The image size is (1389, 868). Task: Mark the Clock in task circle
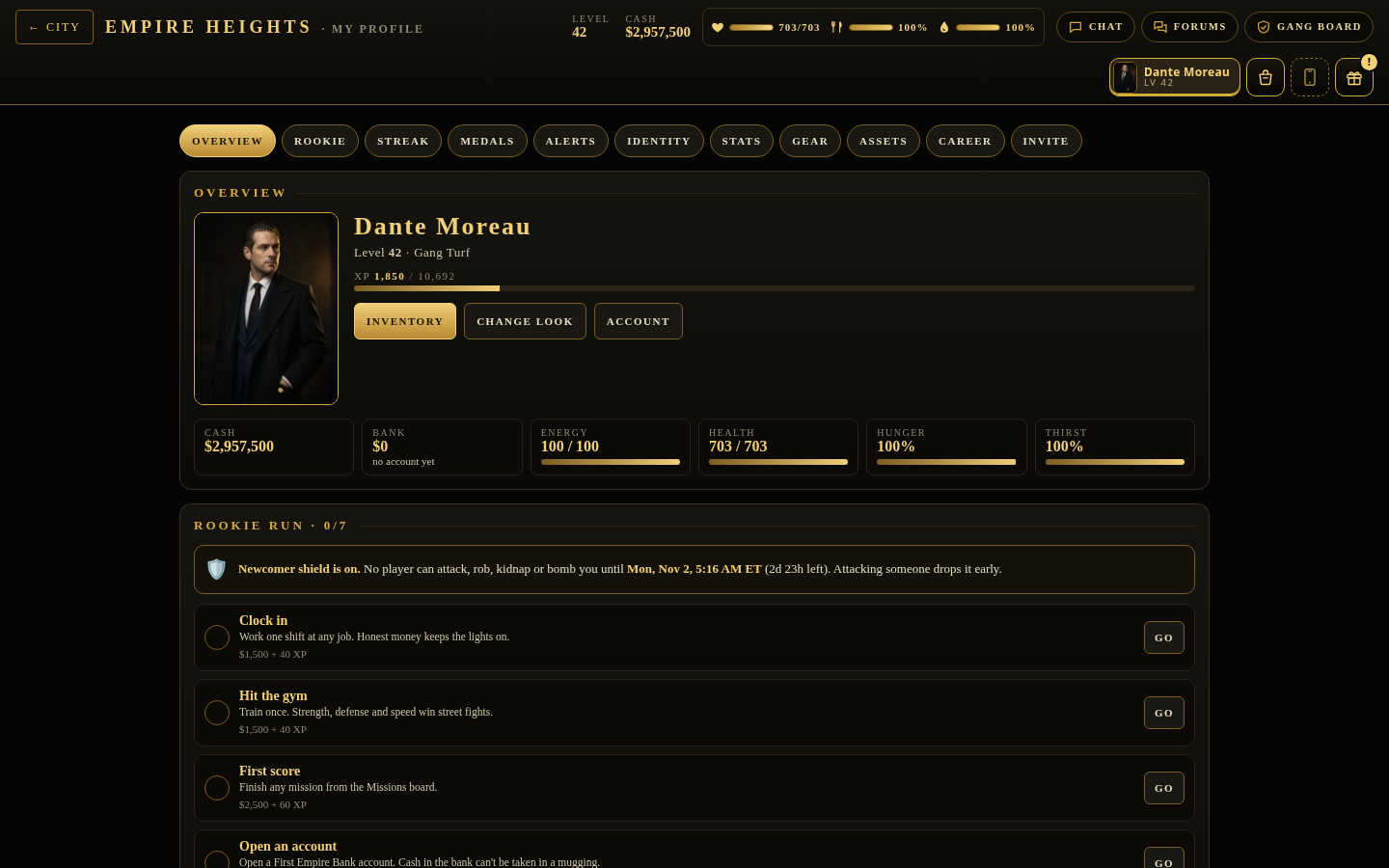(217, 637)
